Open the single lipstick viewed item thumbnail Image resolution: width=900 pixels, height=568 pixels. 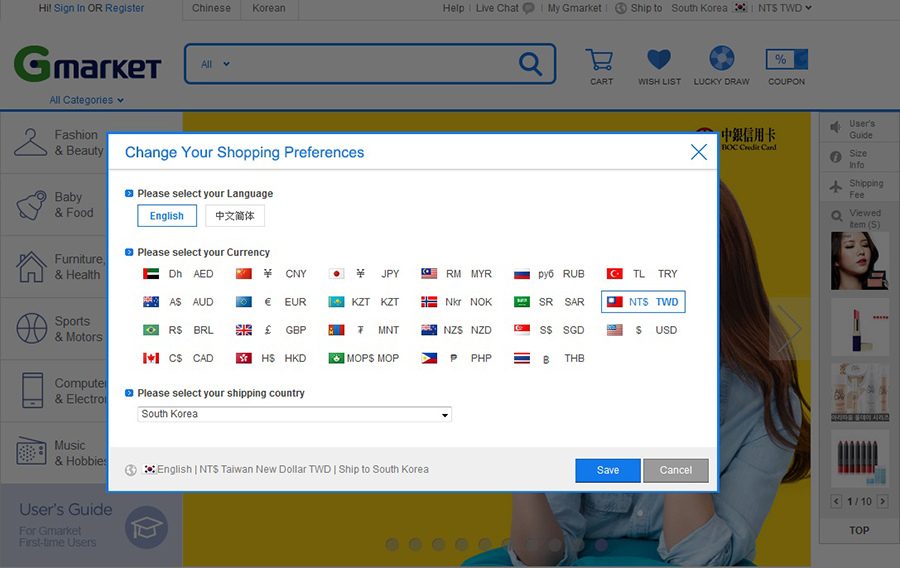pyautogui.click(x=859, y=327)
